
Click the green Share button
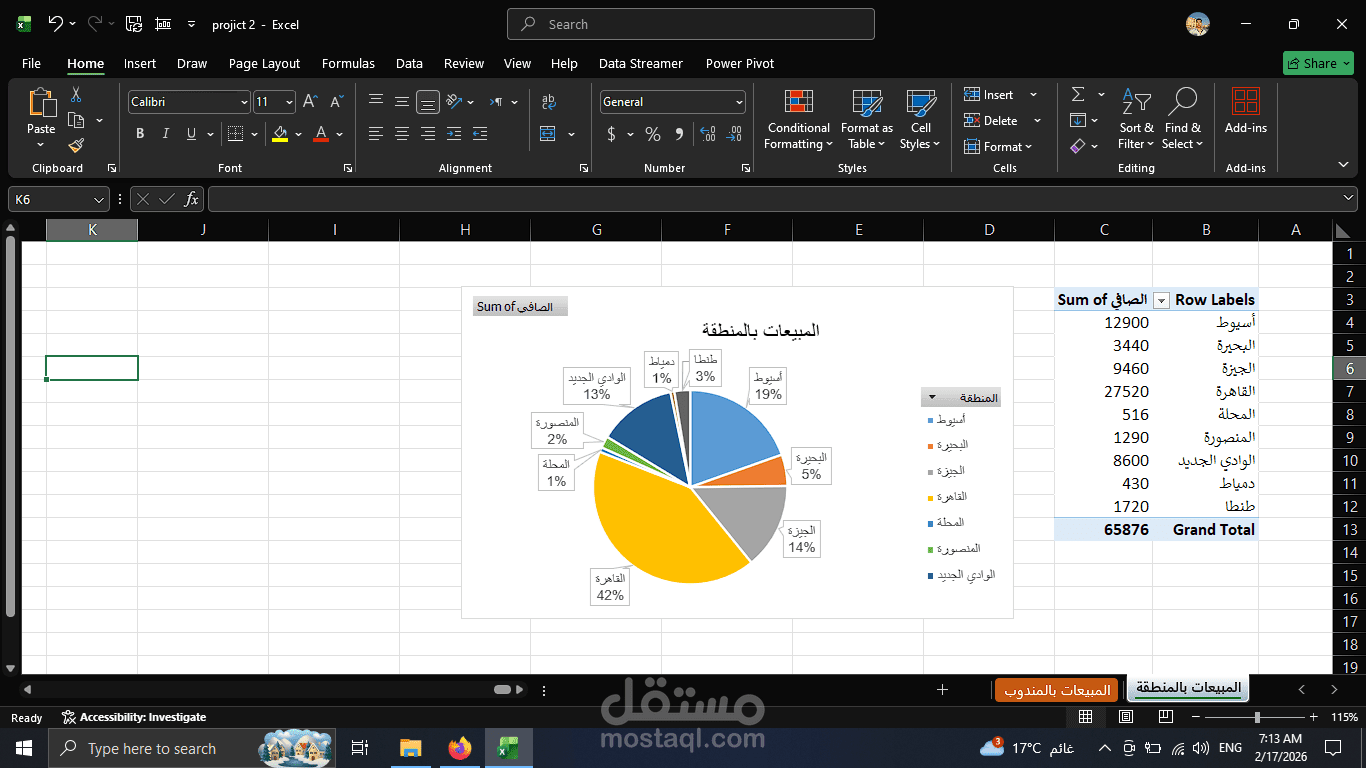1317,62
